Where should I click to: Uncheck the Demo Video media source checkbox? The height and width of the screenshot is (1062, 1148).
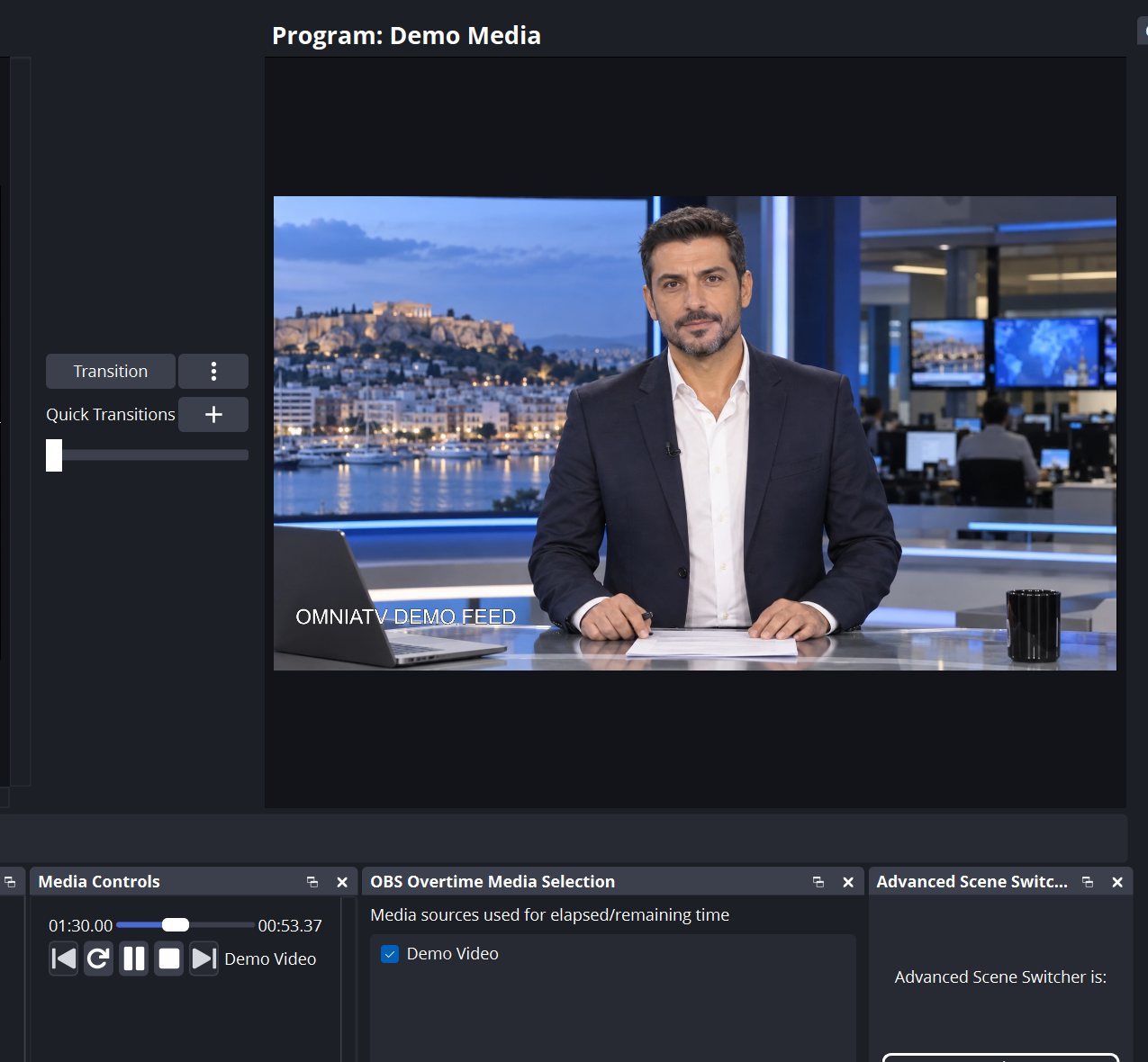click(390, 954)
